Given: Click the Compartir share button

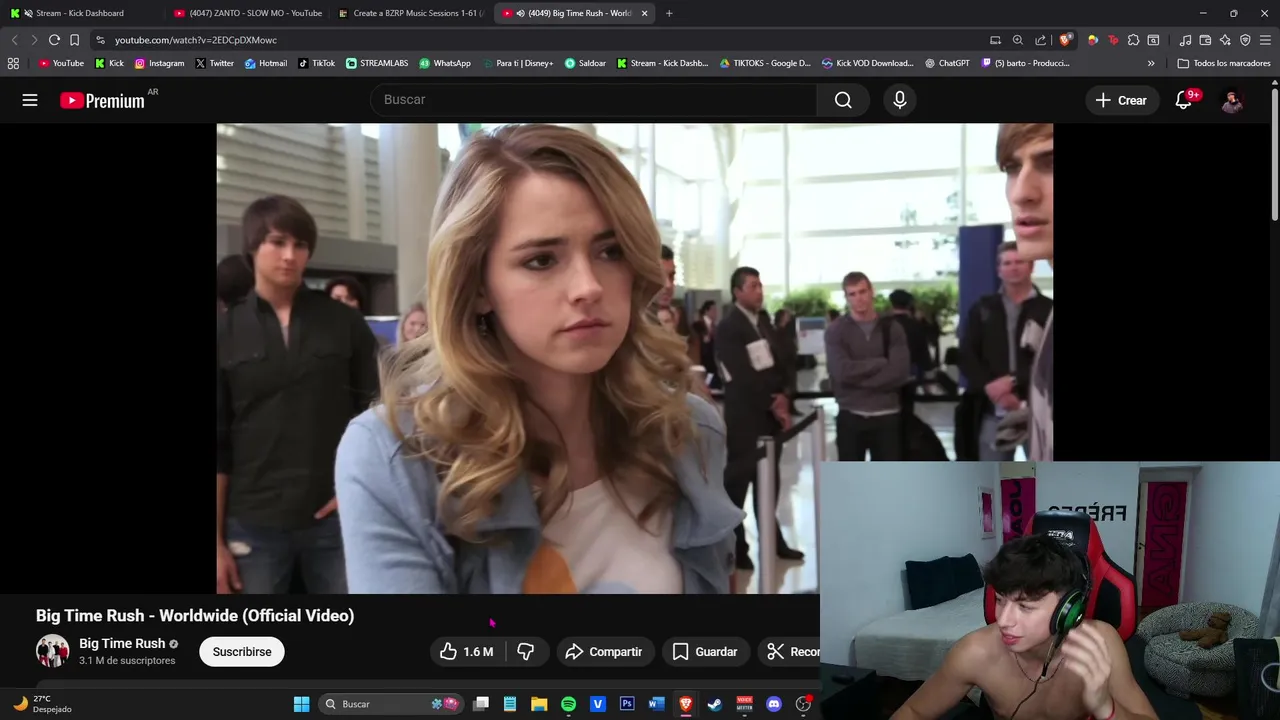Looking at the screenshot, I should point(604,652).
